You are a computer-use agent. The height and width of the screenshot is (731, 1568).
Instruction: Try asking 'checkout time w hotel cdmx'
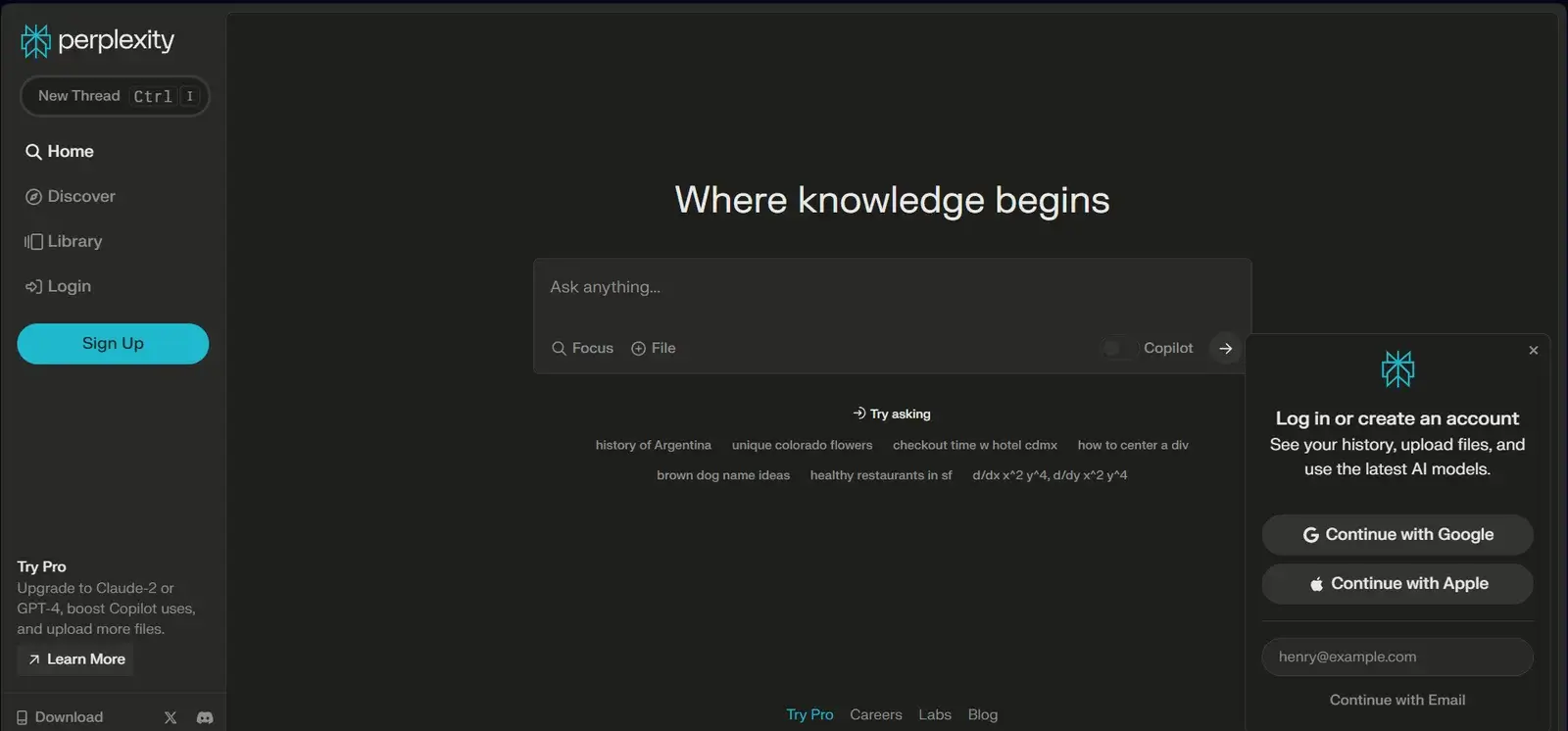click(975, 445)
